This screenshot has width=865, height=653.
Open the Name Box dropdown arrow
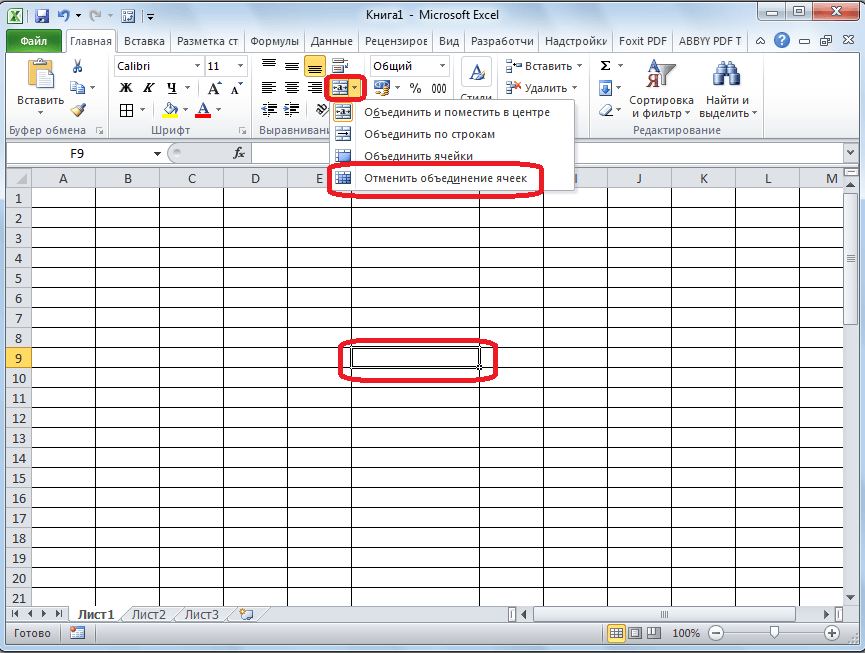(157, 154)
